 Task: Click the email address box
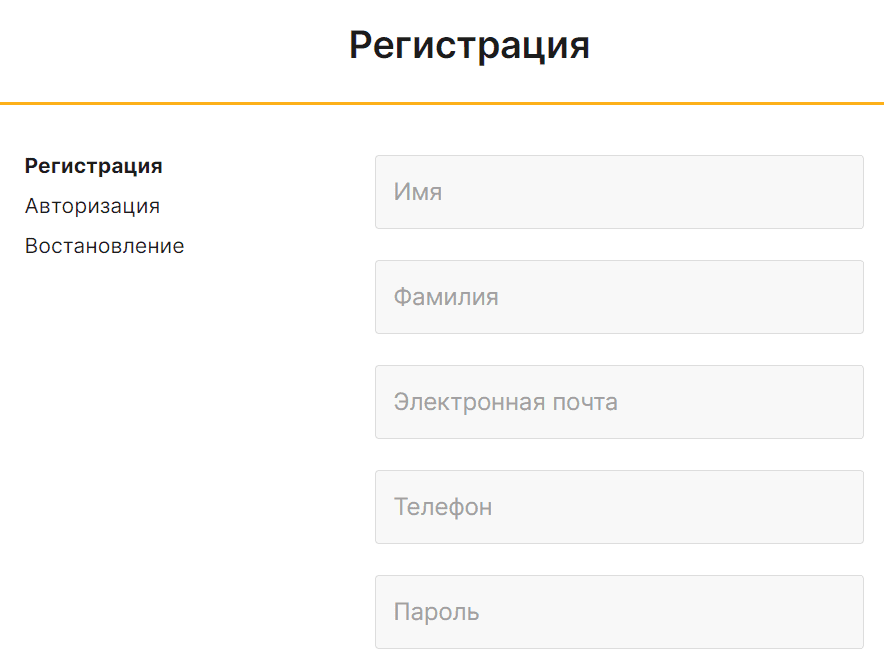(x=619, y=402)
